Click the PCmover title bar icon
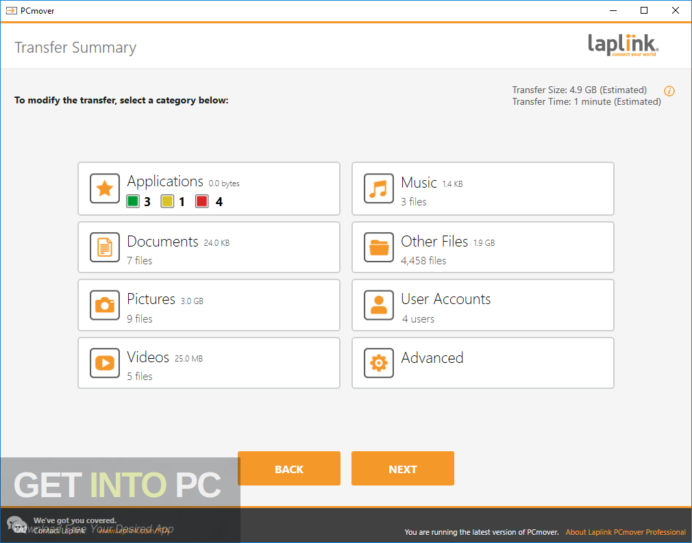Viewport: 692px width, 543px height. 11,11
